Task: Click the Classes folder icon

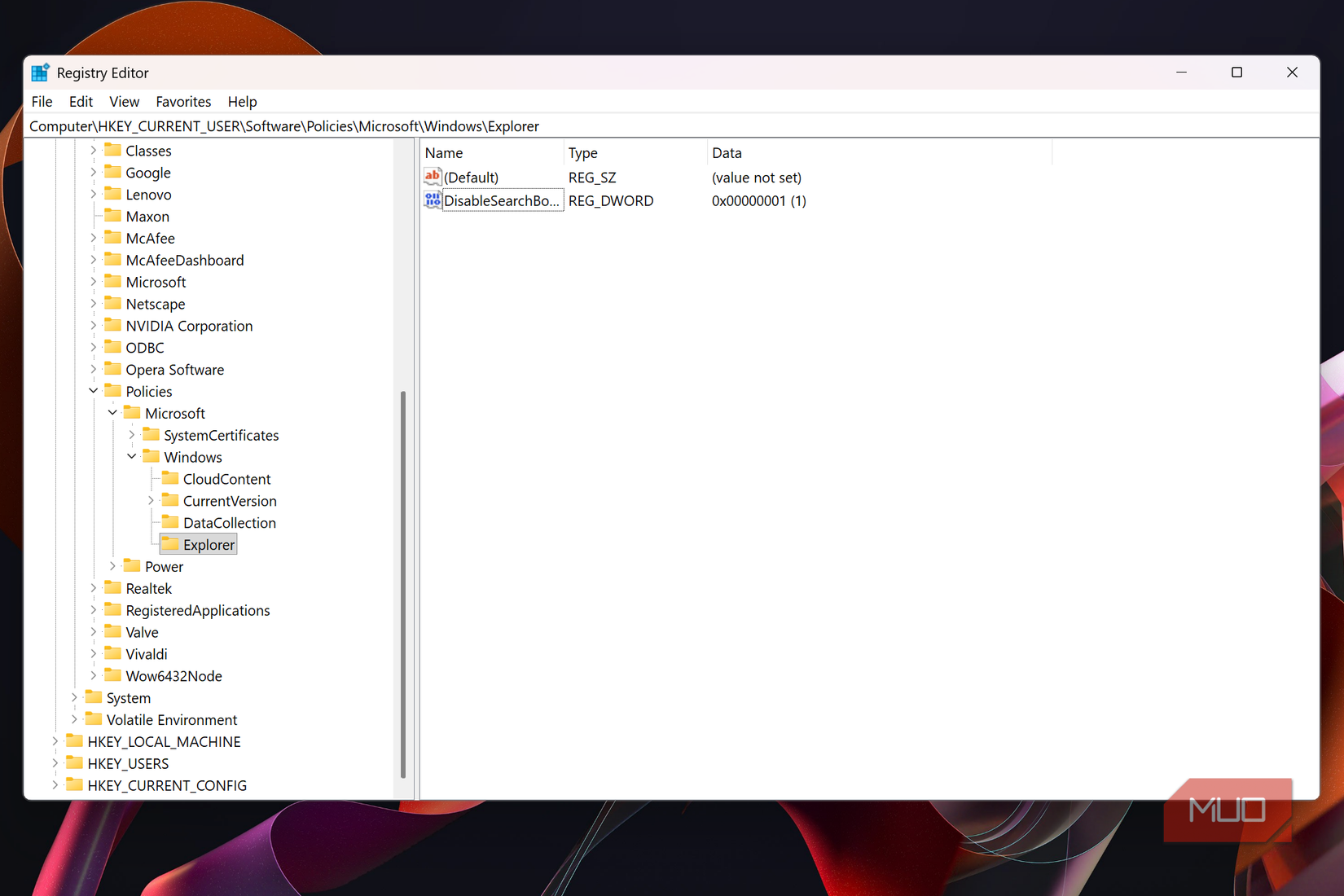Action: [x=113, y=150]
